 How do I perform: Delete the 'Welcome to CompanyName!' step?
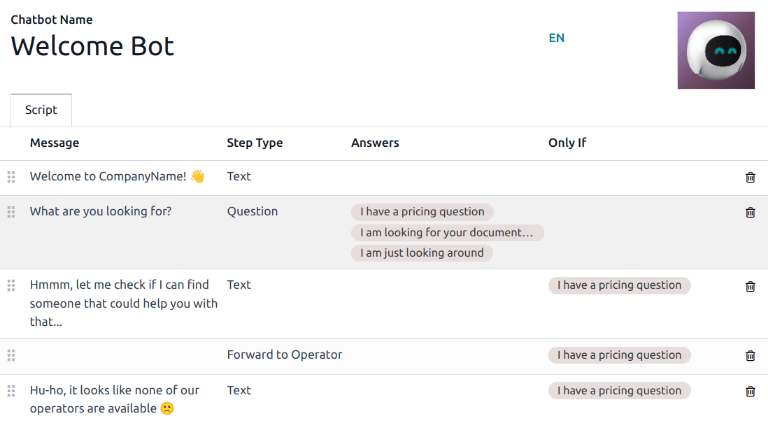click(x=750, y=177)
